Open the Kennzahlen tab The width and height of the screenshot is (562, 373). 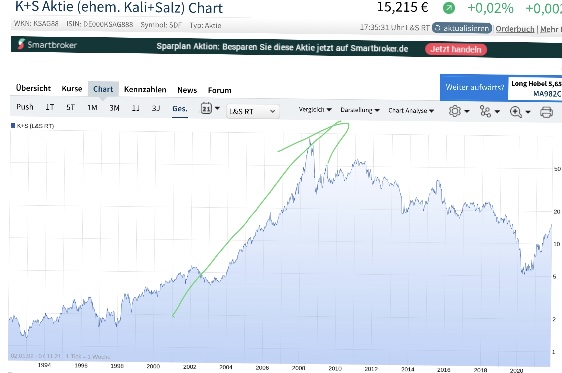[145, 90]
